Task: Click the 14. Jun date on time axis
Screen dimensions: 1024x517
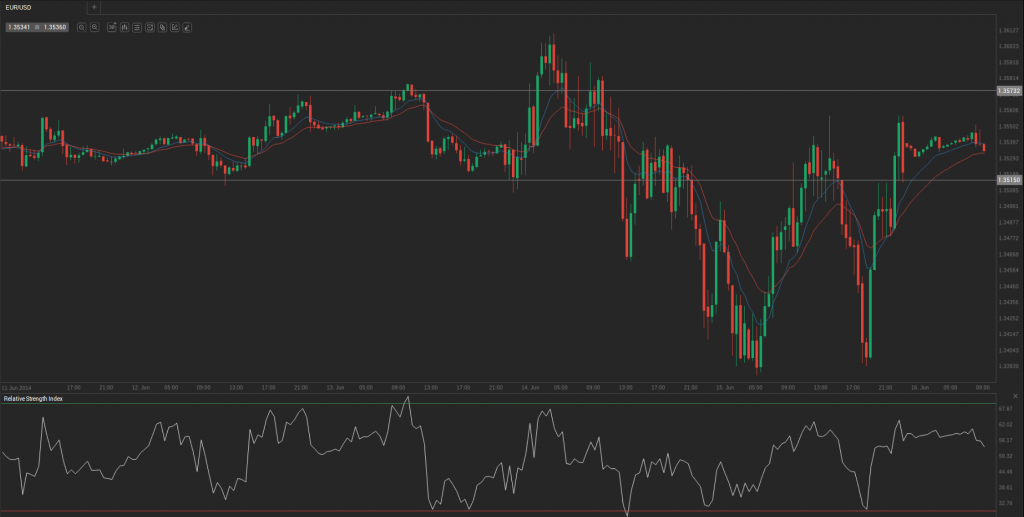Action: pos(530,388)
